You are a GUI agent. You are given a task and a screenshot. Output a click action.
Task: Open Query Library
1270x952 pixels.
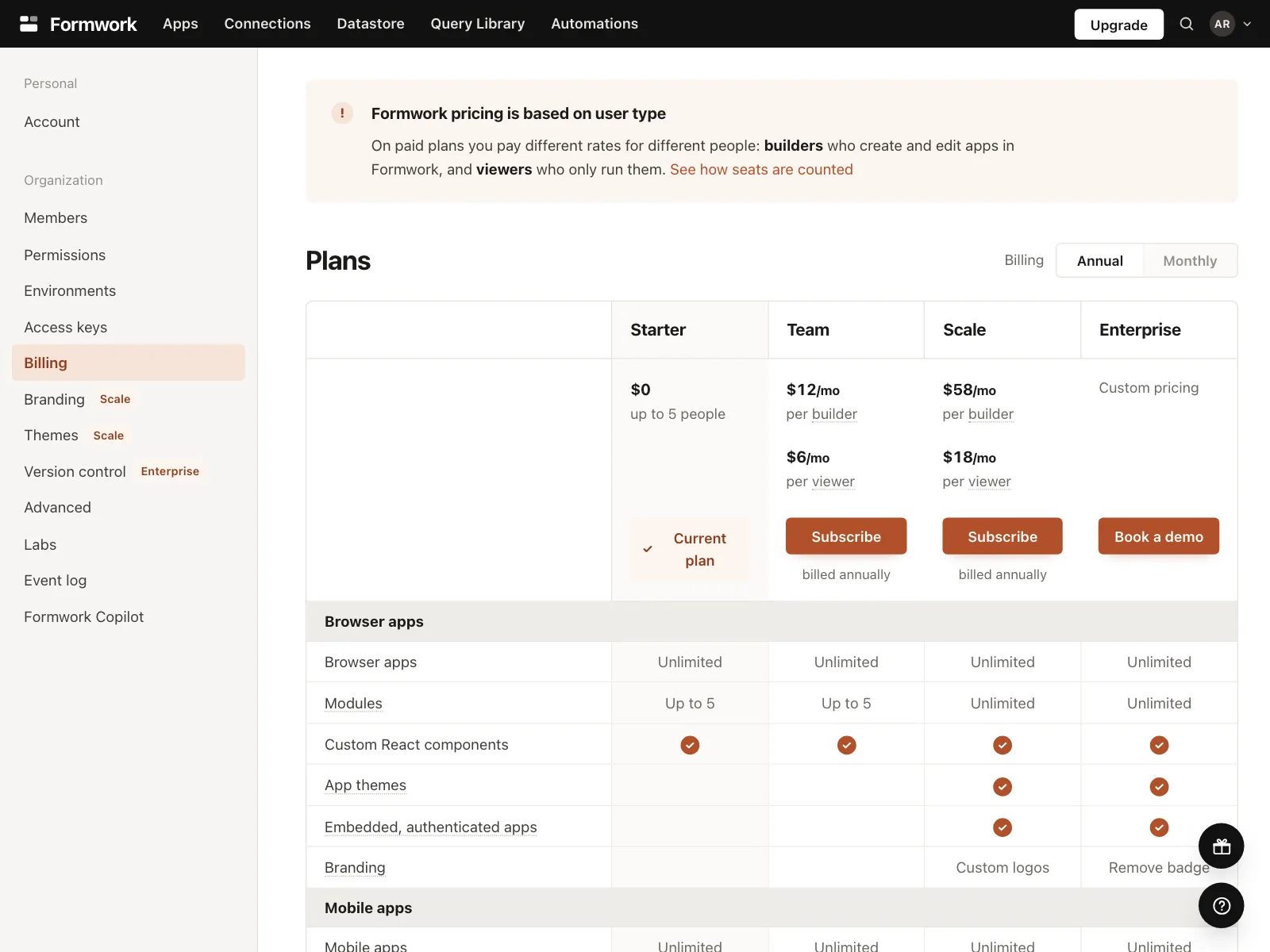(478, 24)
